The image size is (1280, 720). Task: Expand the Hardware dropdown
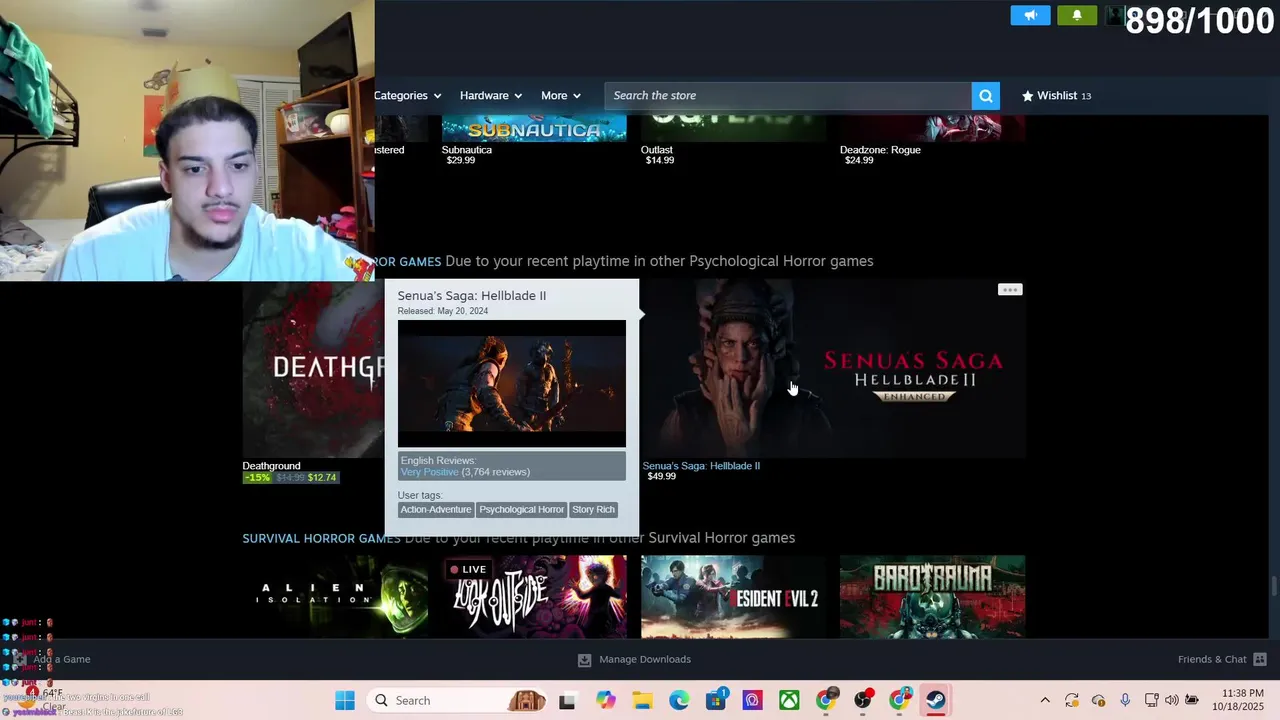point(491,96)
